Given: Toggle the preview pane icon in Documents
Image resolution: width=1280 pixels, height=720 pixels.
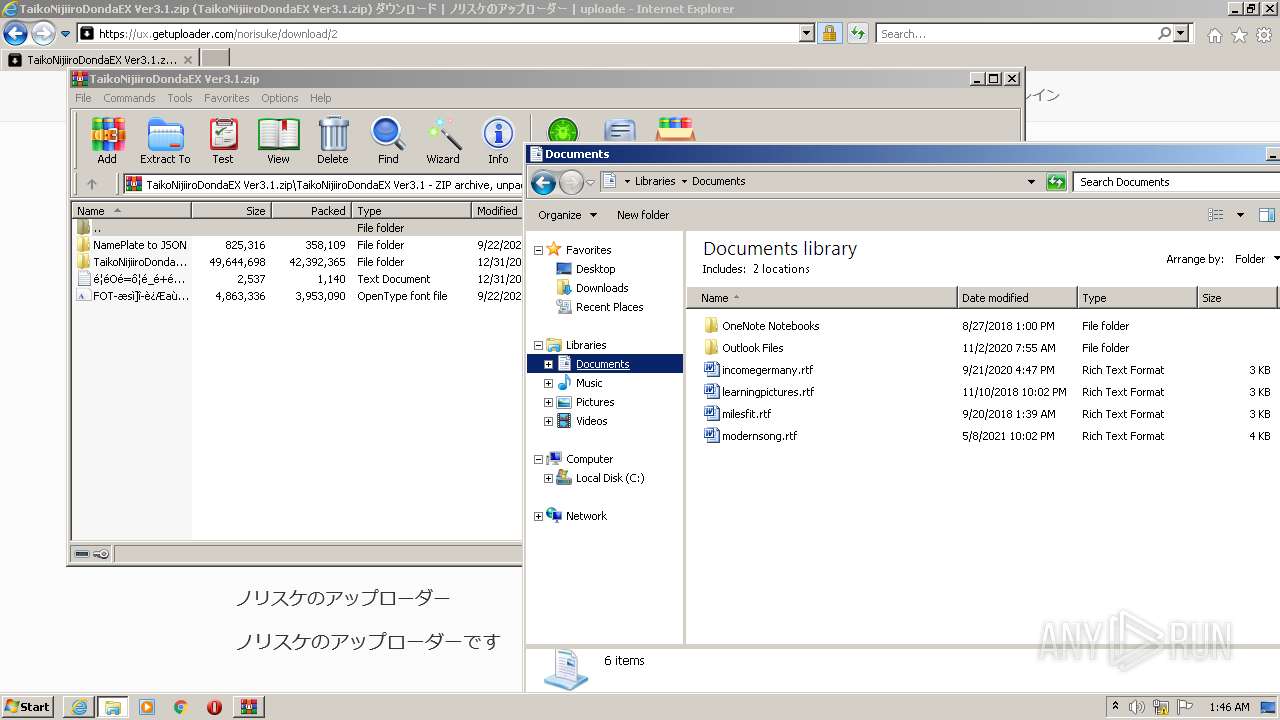Looking at the screenshot, I should (1267, 215).
